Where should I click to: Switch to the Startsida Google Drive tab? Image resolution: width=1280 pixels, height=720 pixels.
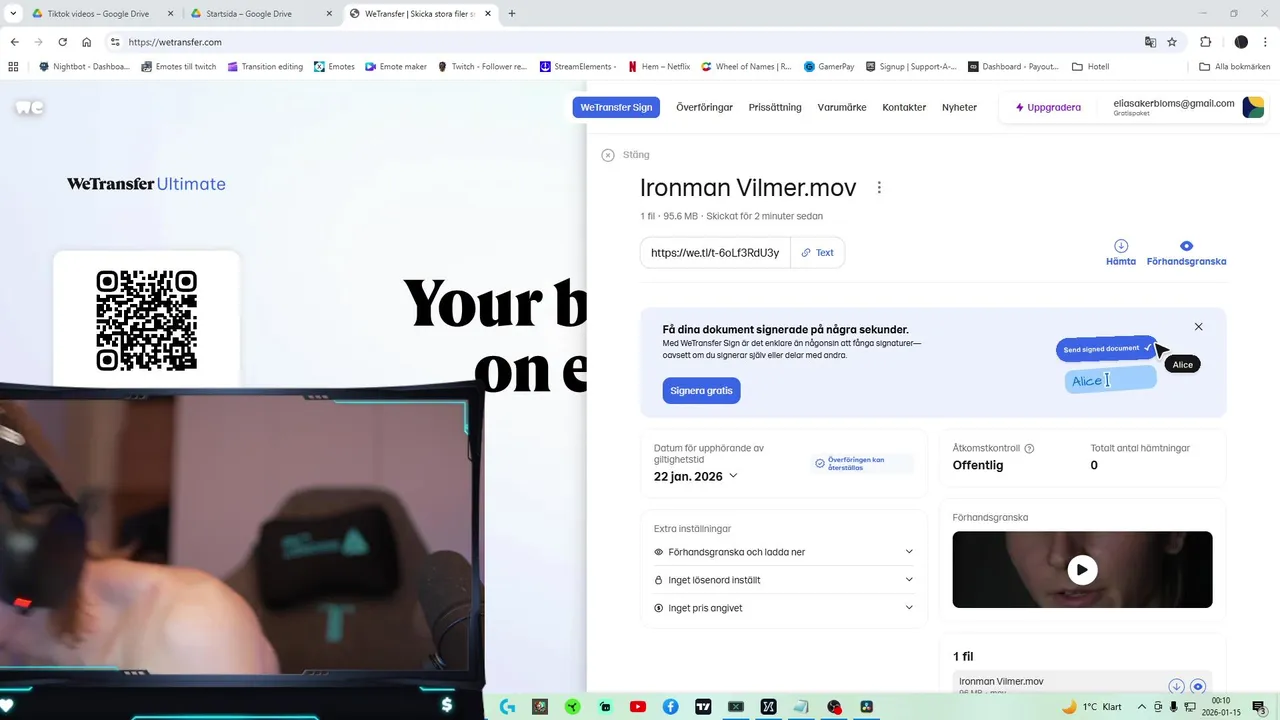tap(264, 14)
